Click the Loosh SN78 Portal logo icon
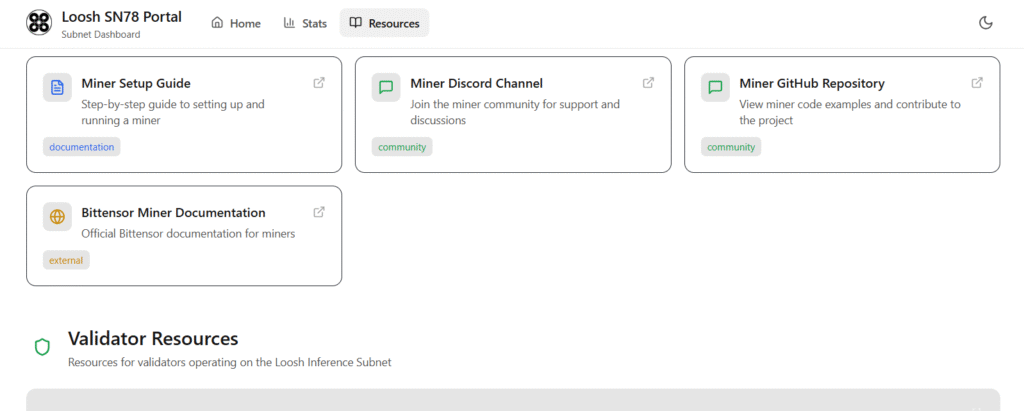Image resolution: width=1024 pixels, height=411 pixels. pyautogui.click(x=39, y=23)
